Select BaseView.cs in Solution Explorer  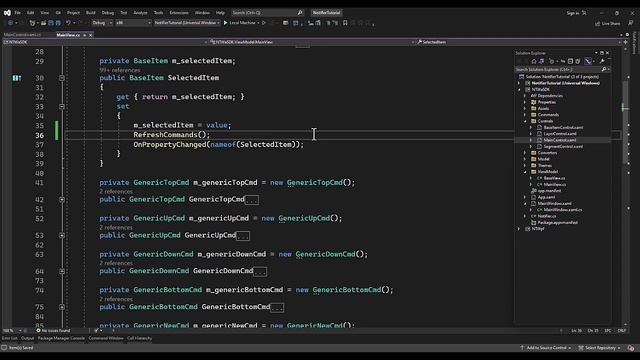[x=554, y=178]
